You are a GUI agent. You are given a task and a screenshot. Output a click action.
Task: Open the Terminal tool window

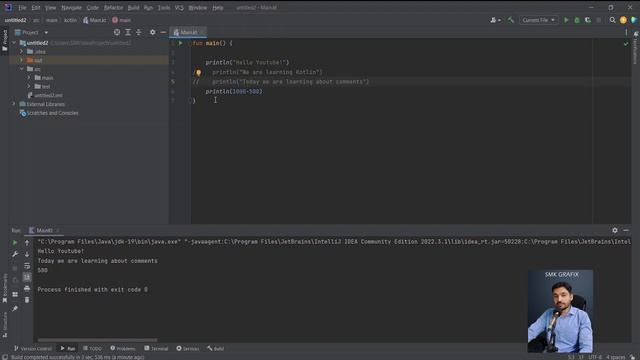(x=156, y=349)
